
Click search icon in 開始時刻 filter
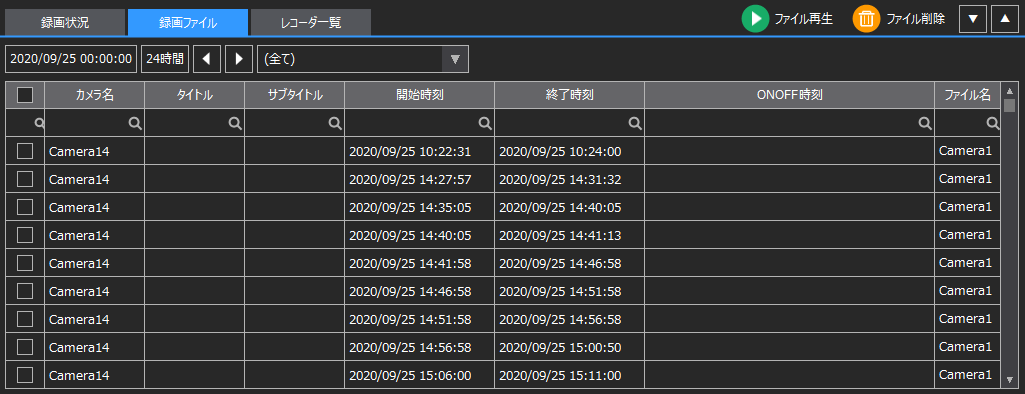click(485, 123)
